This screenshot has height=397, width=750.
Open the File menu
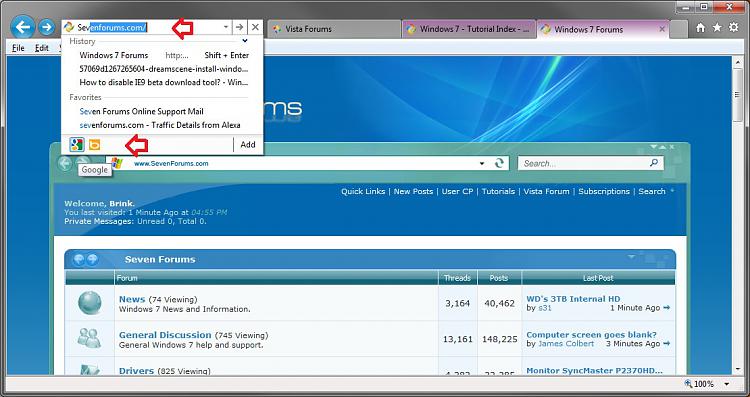[18, 48]
